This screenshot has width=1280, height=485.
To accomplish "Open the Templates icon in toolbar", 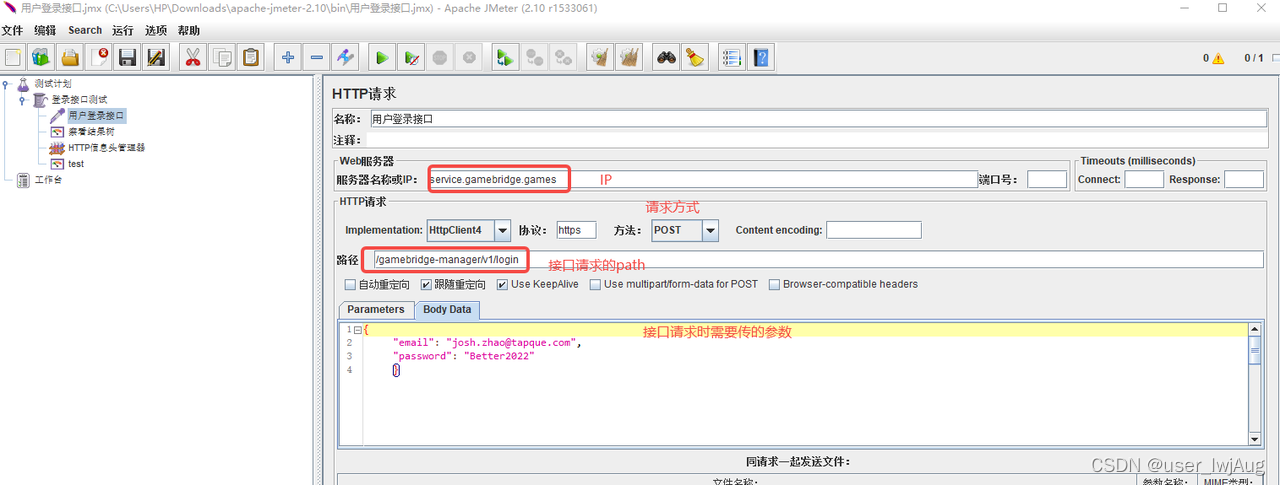I will pyautogui.click(x=41, y=57).
